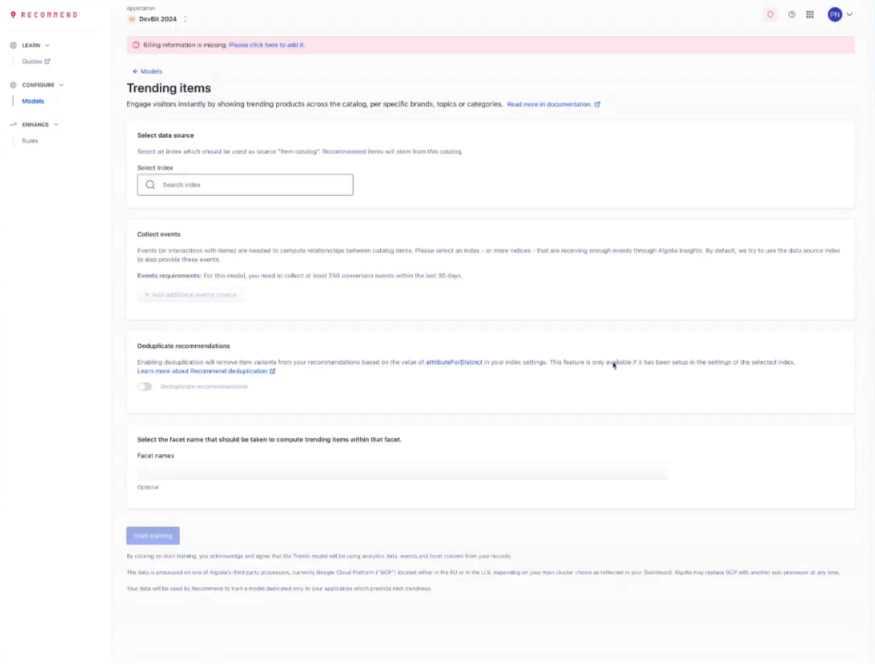Click the search magnifier icon
This screenshot has width=875, height=664.
pyautogui.click(x=150, y=185)
